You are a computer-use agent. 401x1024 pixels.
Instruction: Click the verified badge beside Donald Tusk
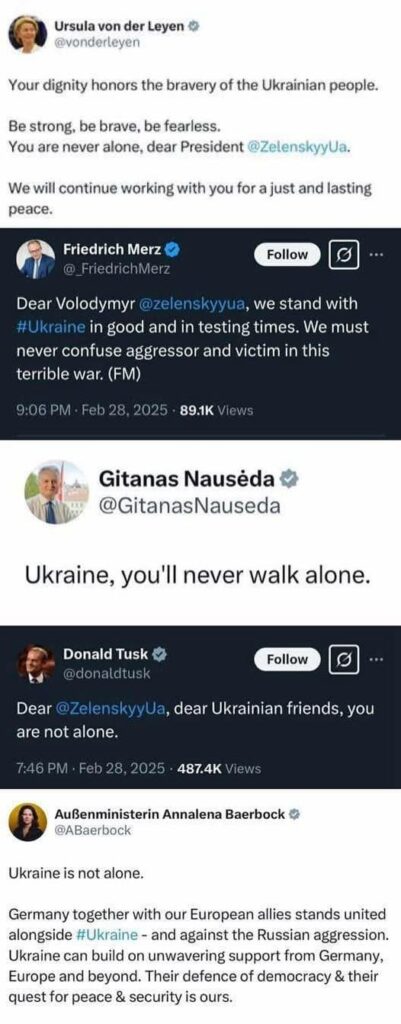[158, 653]
